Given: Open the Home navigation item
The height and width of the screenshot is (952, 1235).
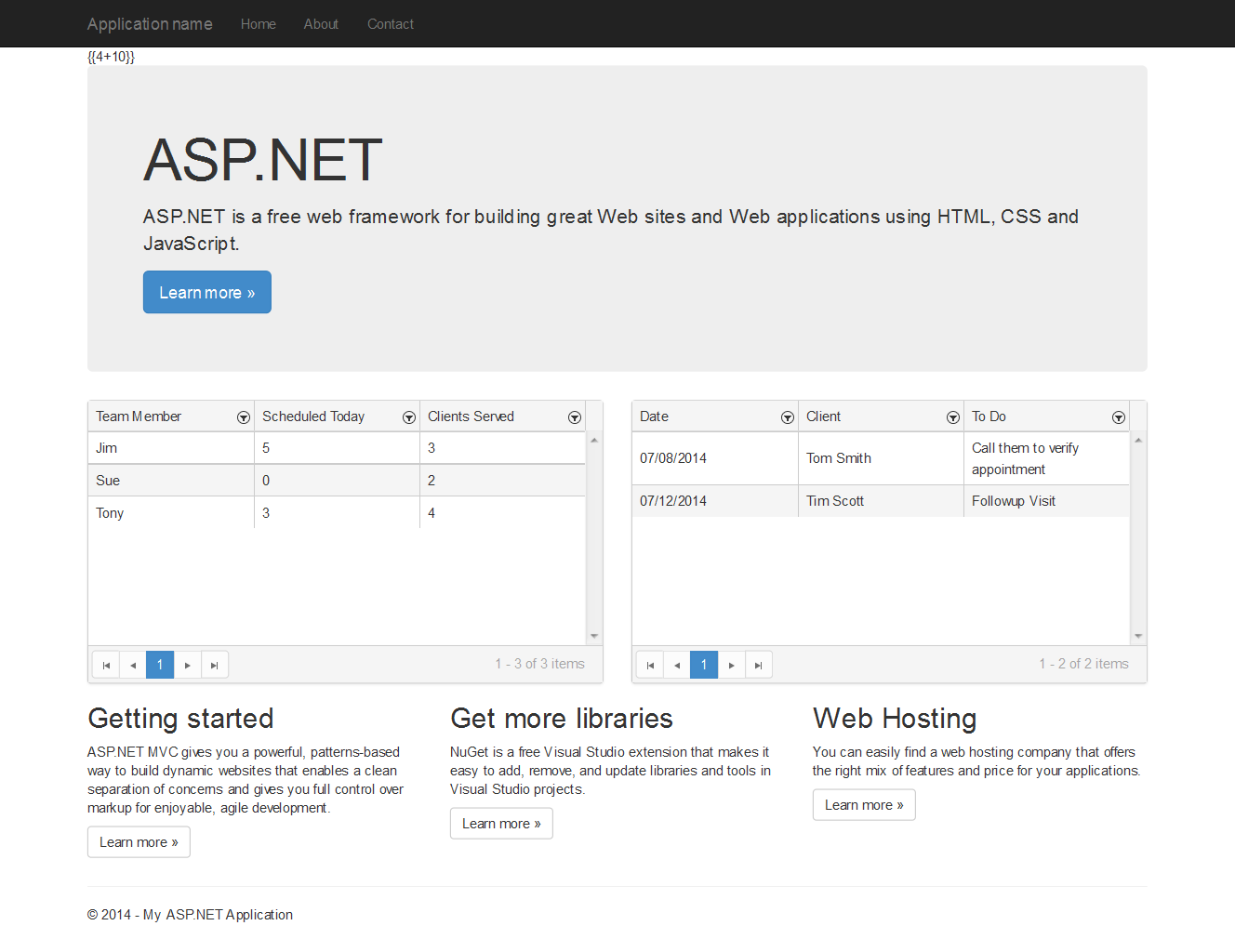Looking at the screenshot, I should tap(258, 24).
